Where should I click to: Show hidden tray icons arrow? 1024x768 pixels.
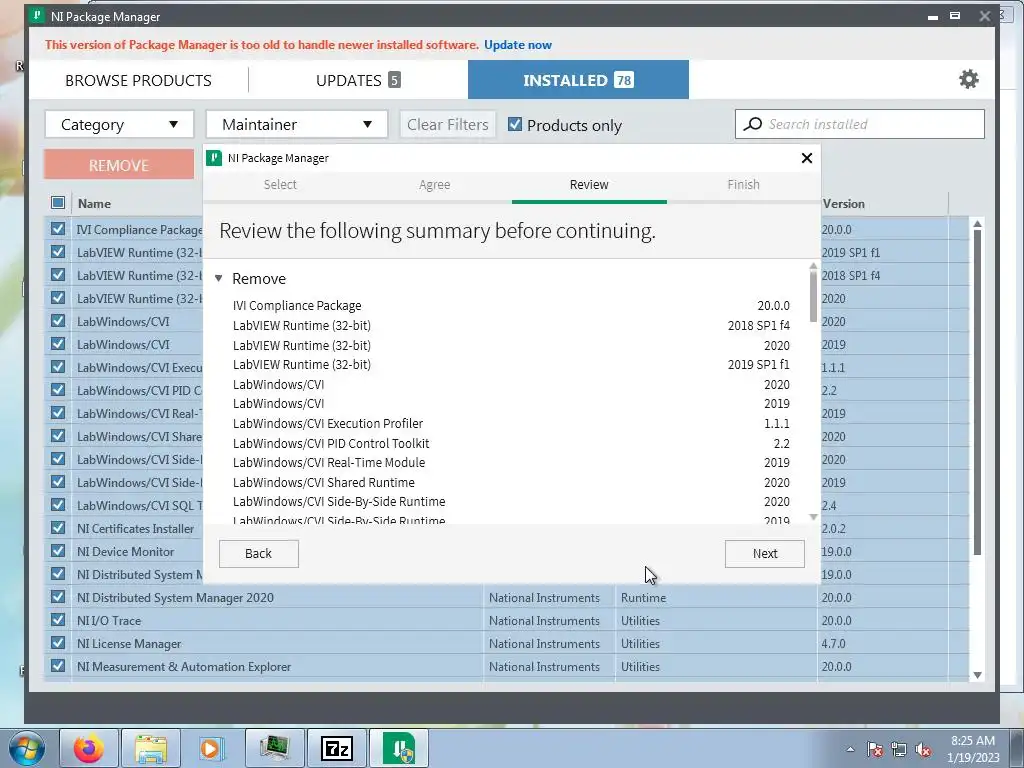click(x=850, y=749)
